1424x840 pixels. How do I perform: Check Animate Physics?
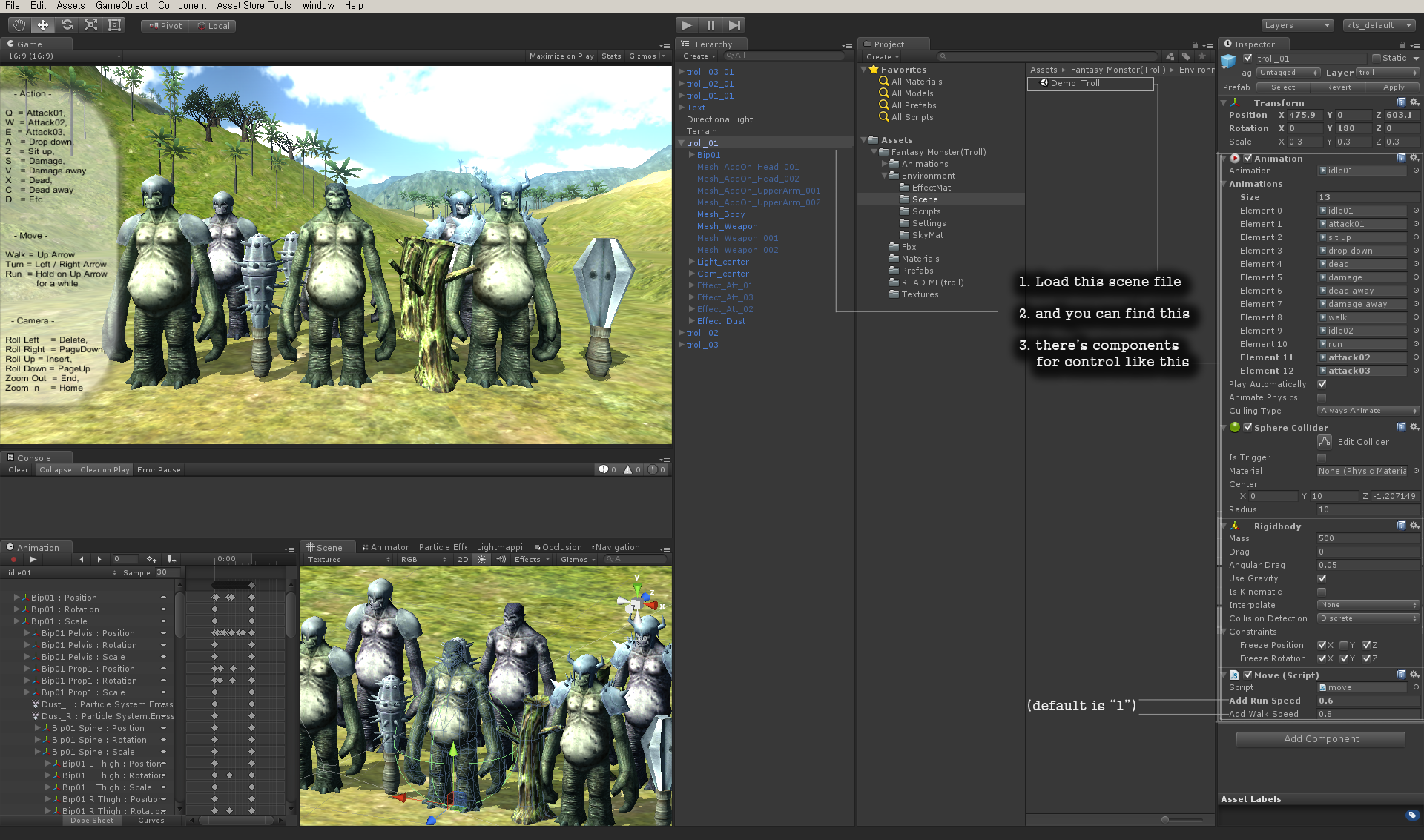pyautogui.click(x=1322, y=397)
